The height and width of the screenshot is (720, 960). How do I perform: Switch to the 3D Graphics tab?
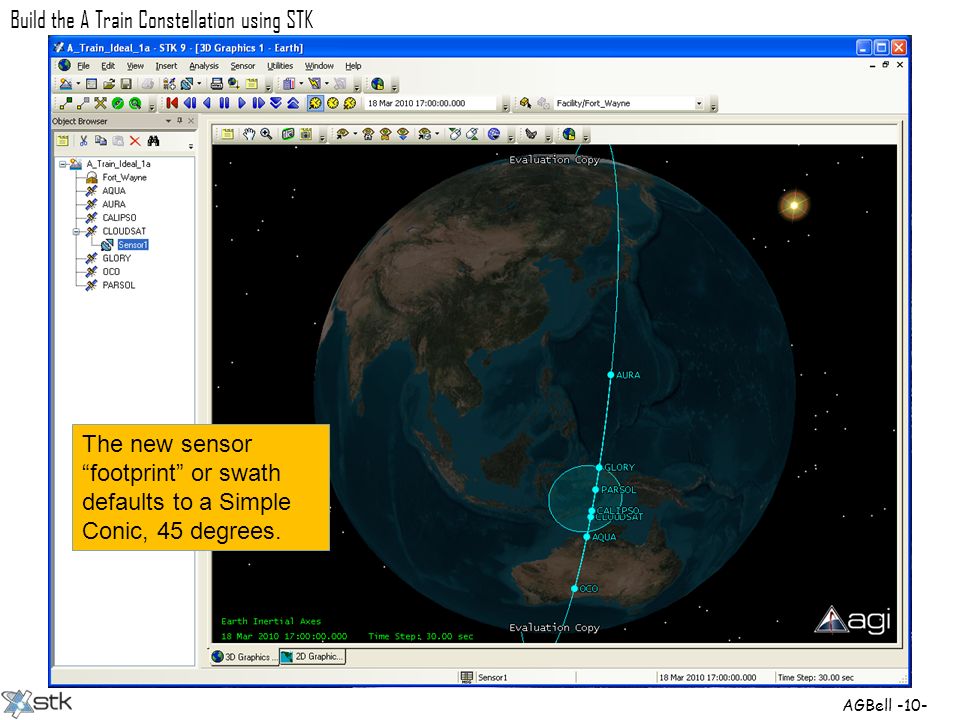[243, 657]
